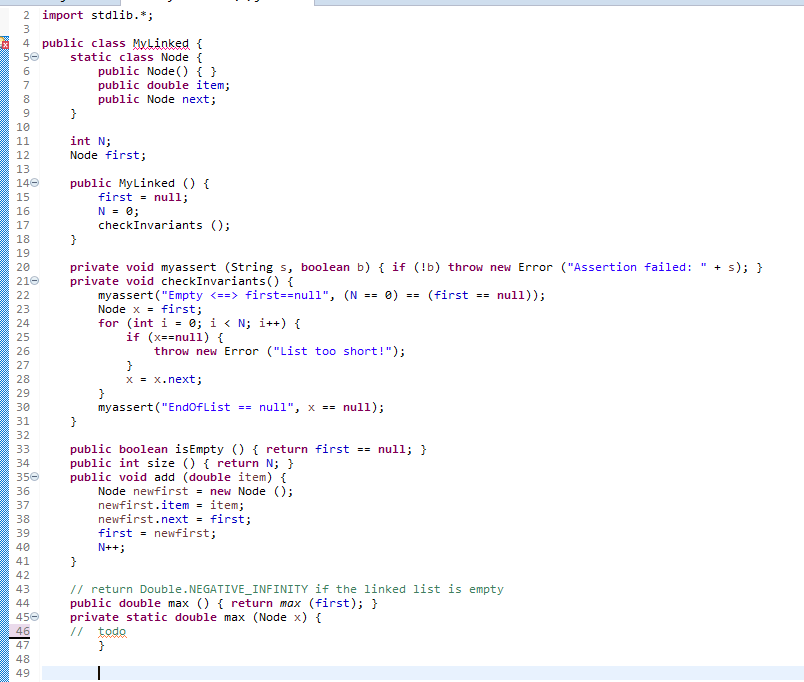Image resolution: width=804 pixels, height=682 pixels.
Task: Click the underlined 'todo' comment word
Action: (112, 631)
